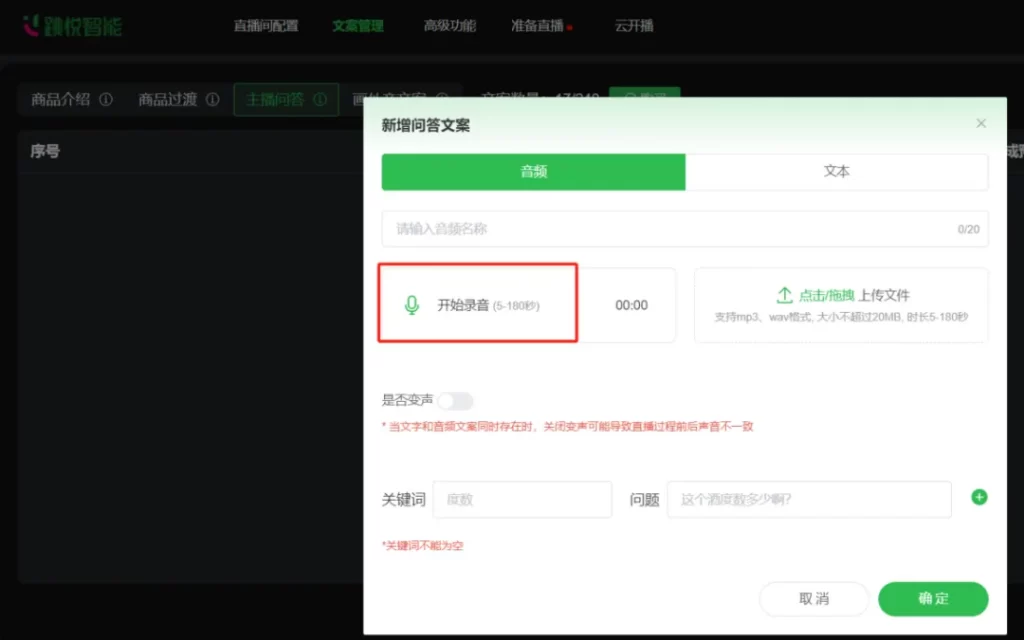Viewport: 1024px width, 640px height.
Task: Switch to the 文本 tab
Action: [837, 172]
